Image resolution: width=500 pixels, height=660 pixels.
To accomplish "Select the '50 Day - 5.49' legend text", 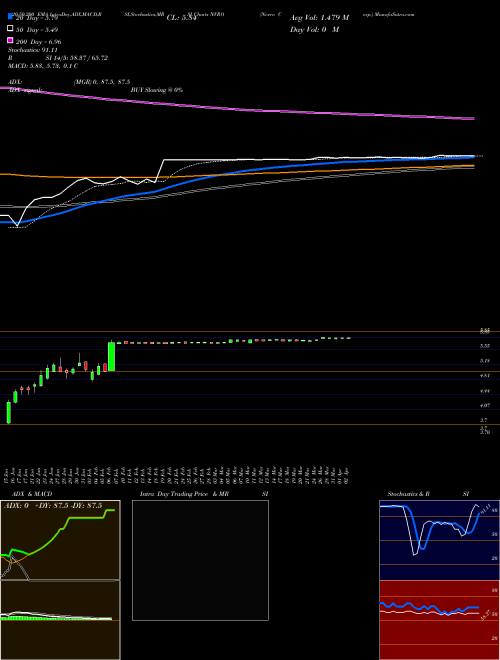I will (x=37, y=30).
